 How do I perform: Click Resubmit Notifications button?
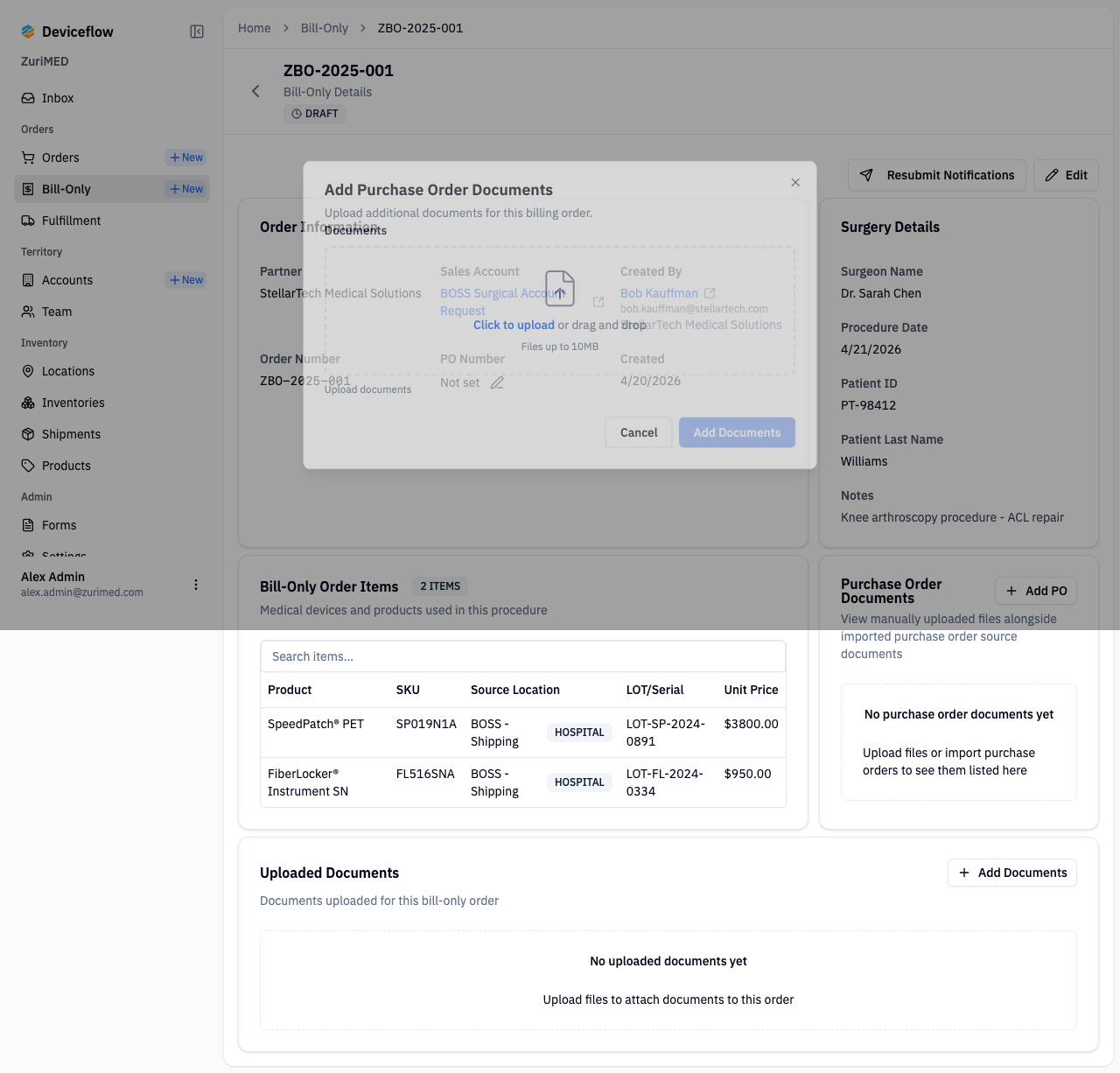coord(937,175)
